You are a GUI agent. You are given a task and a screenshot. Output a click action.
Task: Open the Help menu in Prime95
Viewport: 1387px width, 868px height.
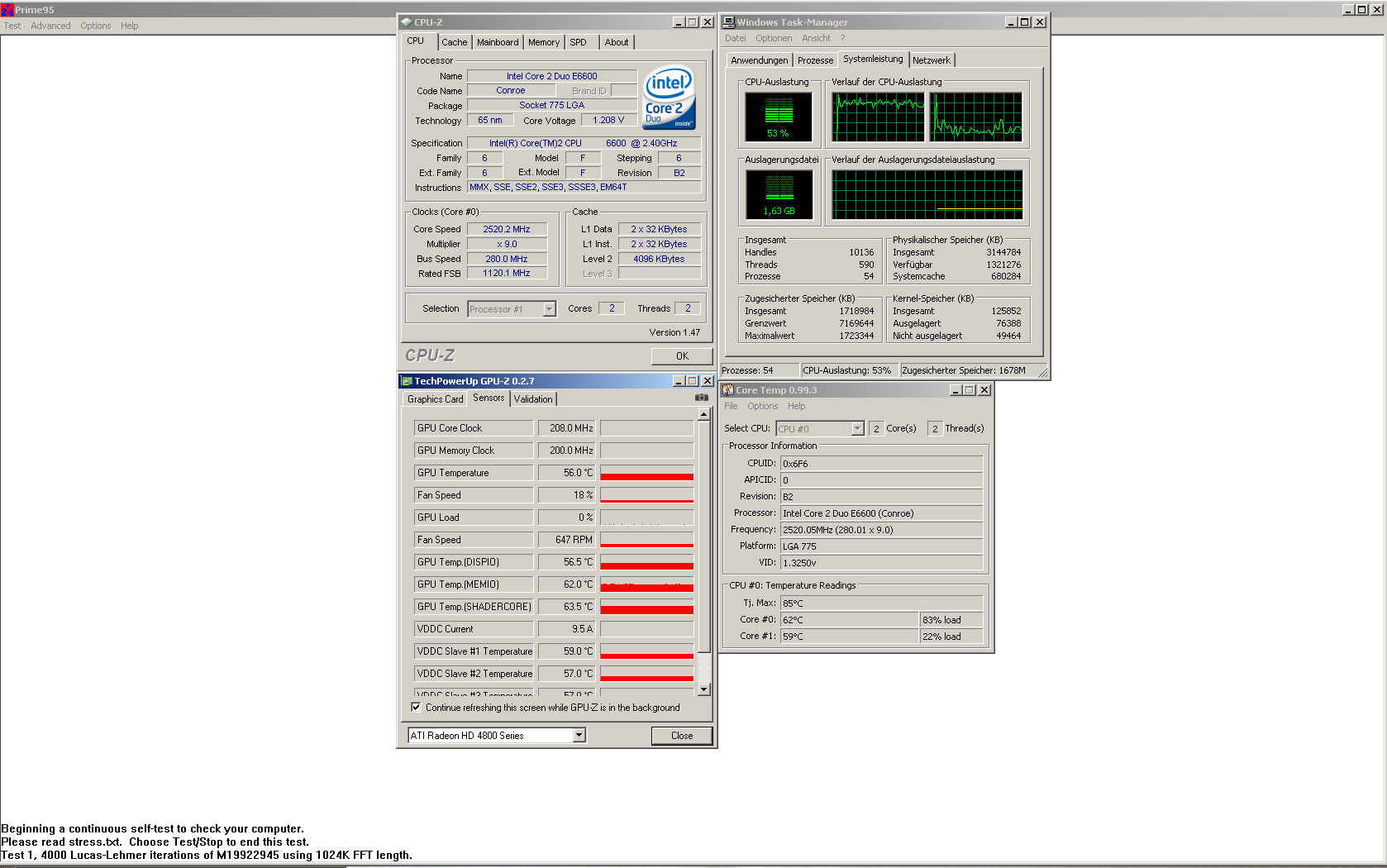coord(129,26)
